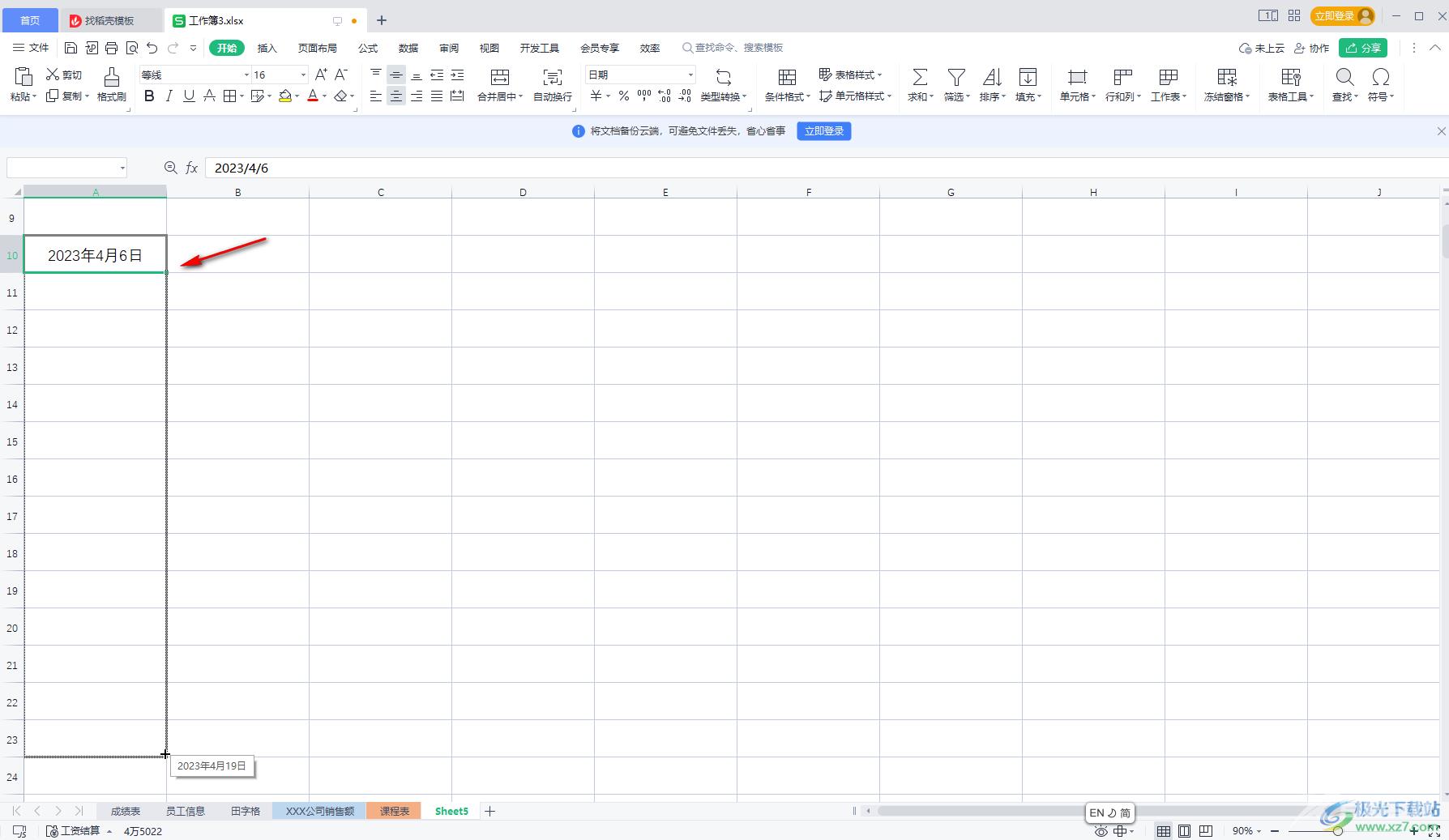The image size is (1449, 840).
Task: Click the orange 立即登录 login button
Action: click(1342, 15)
